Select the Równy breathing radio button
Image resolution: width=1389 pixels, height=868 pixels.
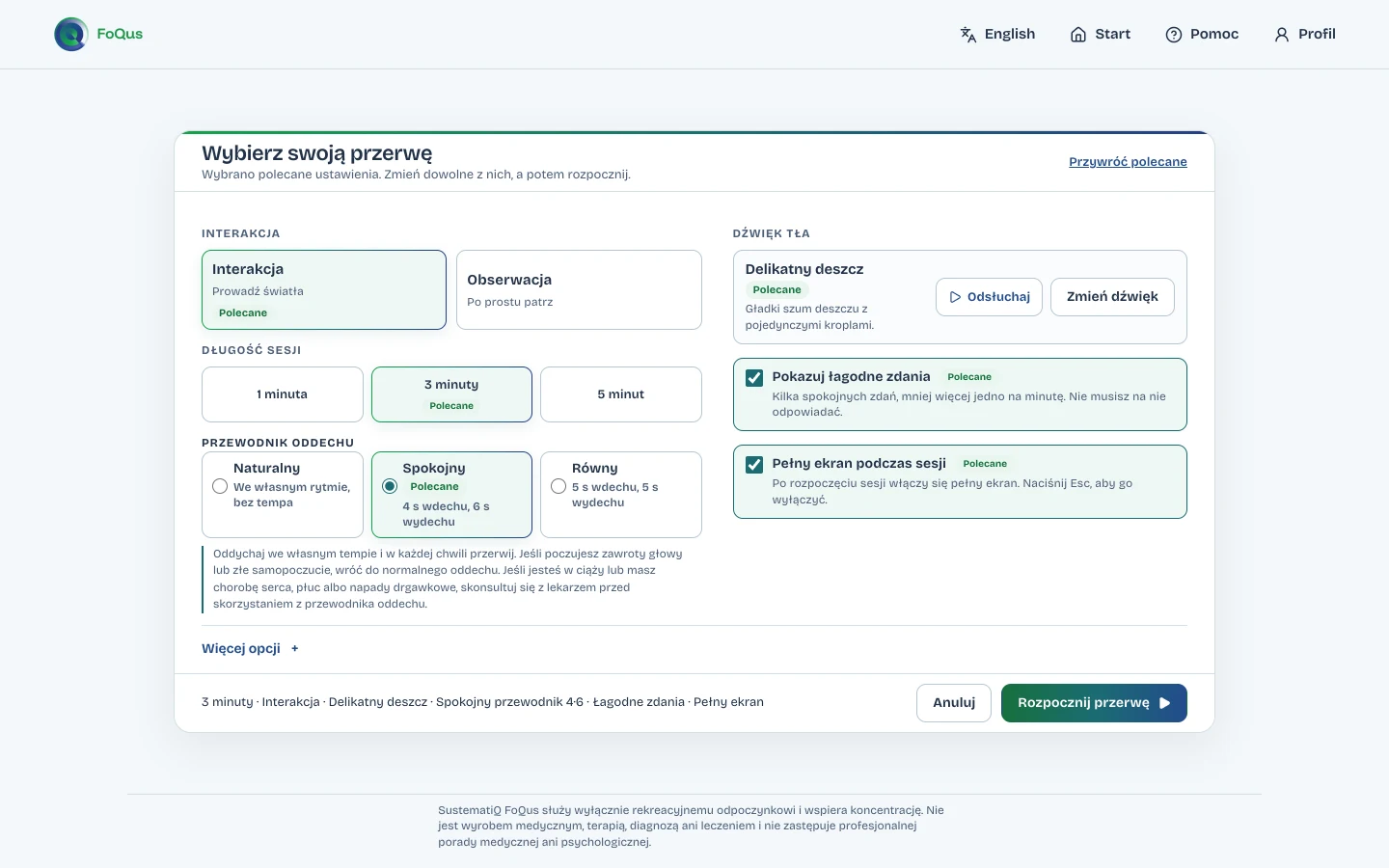(558, 486)
